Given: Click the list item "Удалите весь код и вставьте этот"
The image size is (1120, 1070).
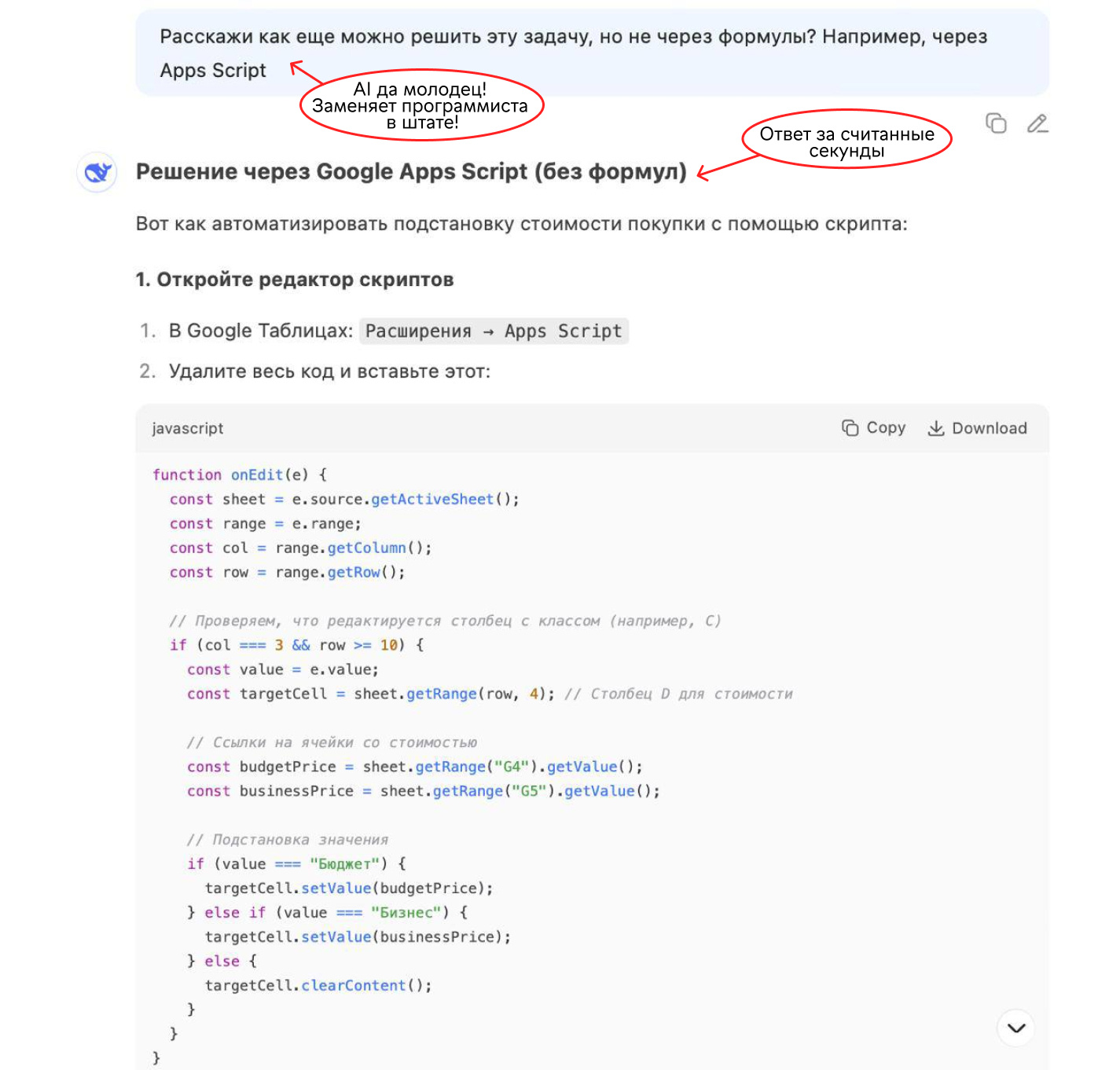Looking at the screenshot, I should 329,372.
